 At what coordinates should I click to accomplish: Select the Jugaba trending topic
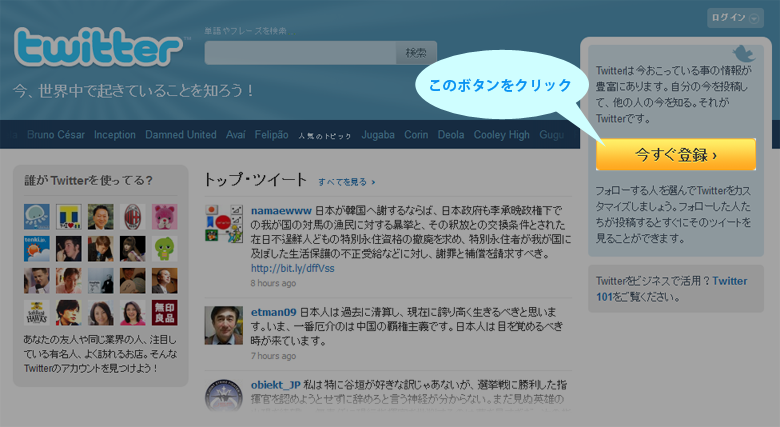[378, 135]
